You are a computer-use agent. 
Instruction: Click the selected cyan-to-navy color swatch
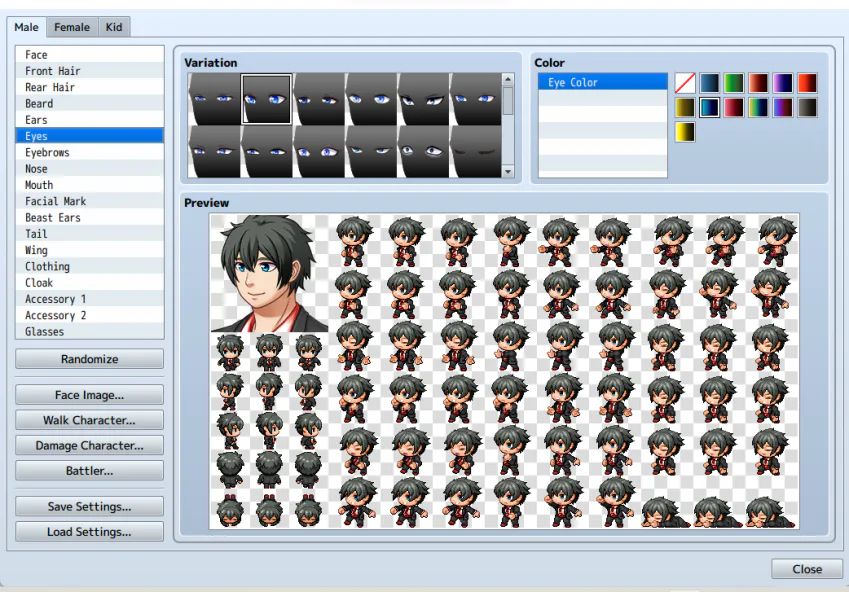709,107
